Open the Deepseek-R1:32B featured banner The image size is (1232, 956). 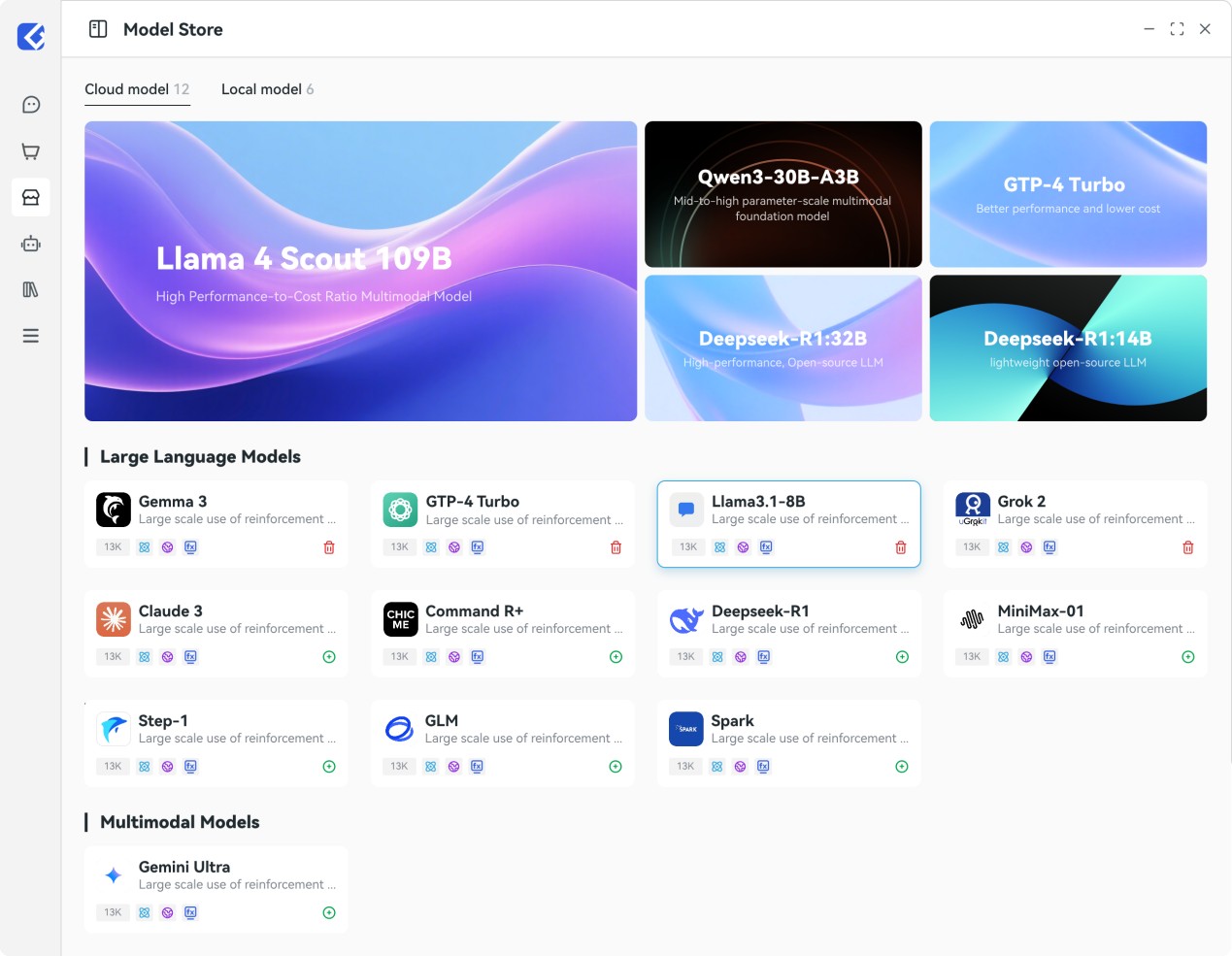point(782,347)
